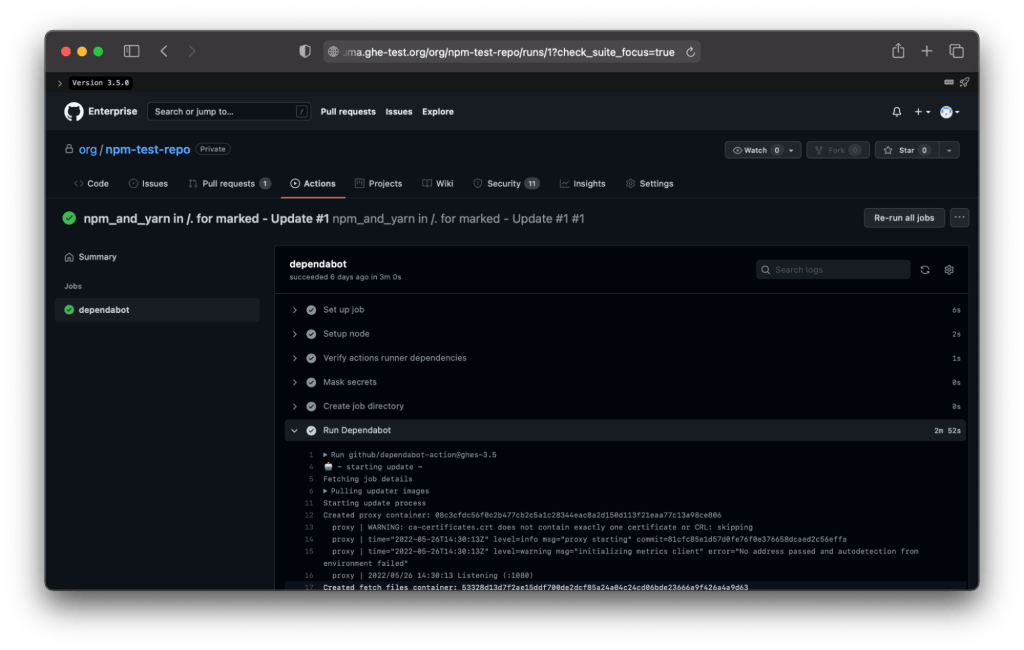Expand Run github/dependabot-action log group
This screenshot has width=1024, height=650.
(409, 455)
